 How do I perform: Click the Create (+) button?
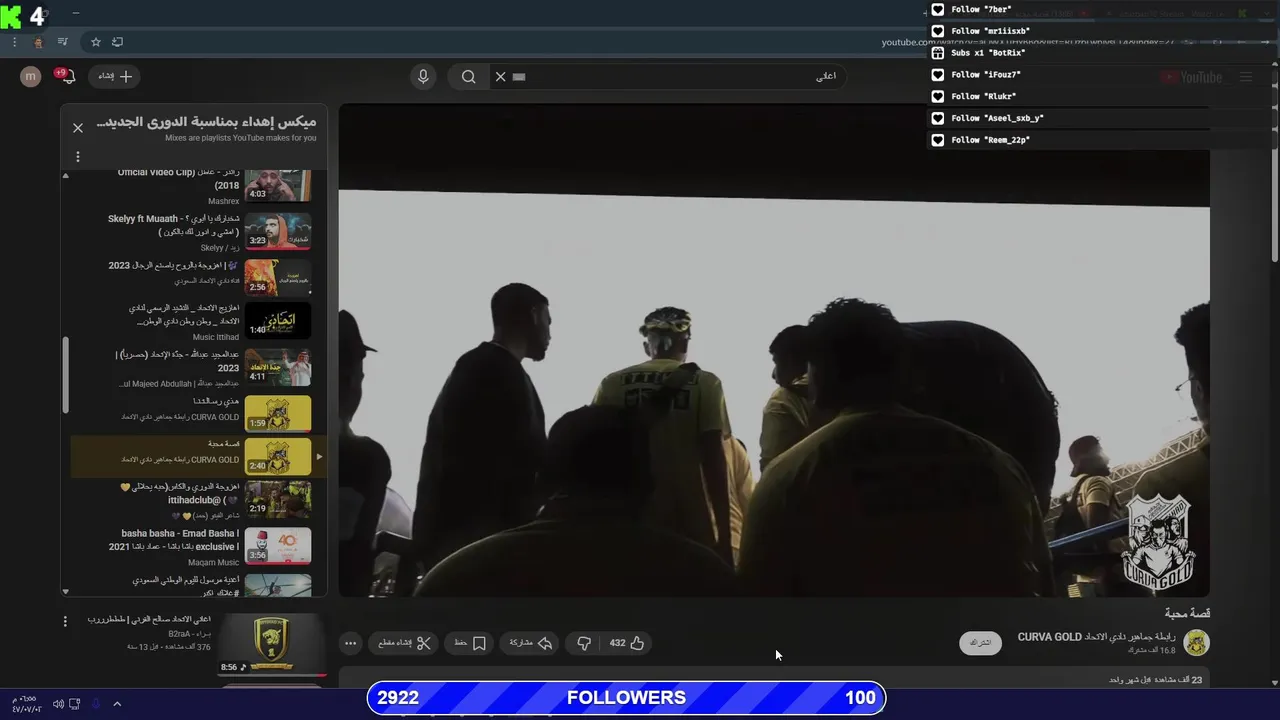pyautogui.click(x=115, y=76)
